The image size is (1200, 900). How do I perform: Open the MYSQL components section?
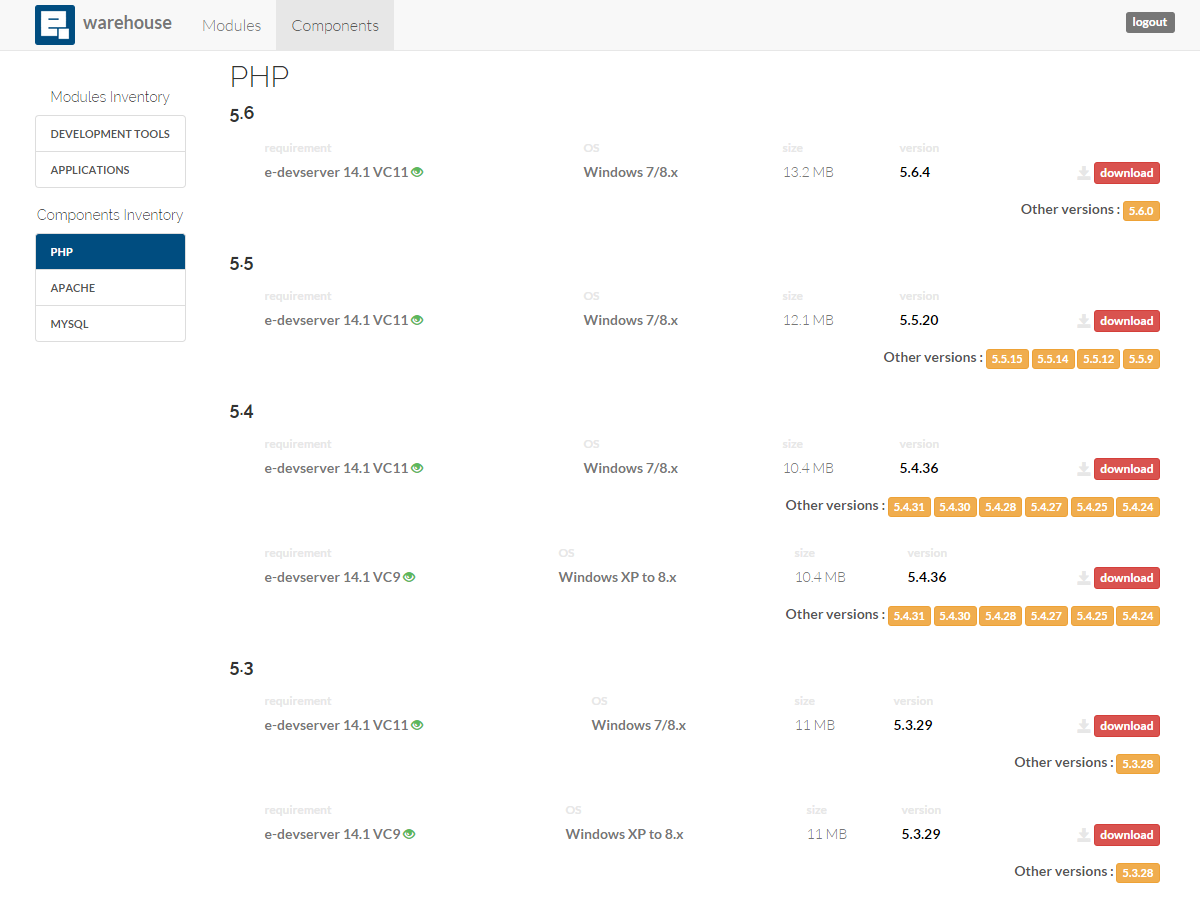coord(110,323)
